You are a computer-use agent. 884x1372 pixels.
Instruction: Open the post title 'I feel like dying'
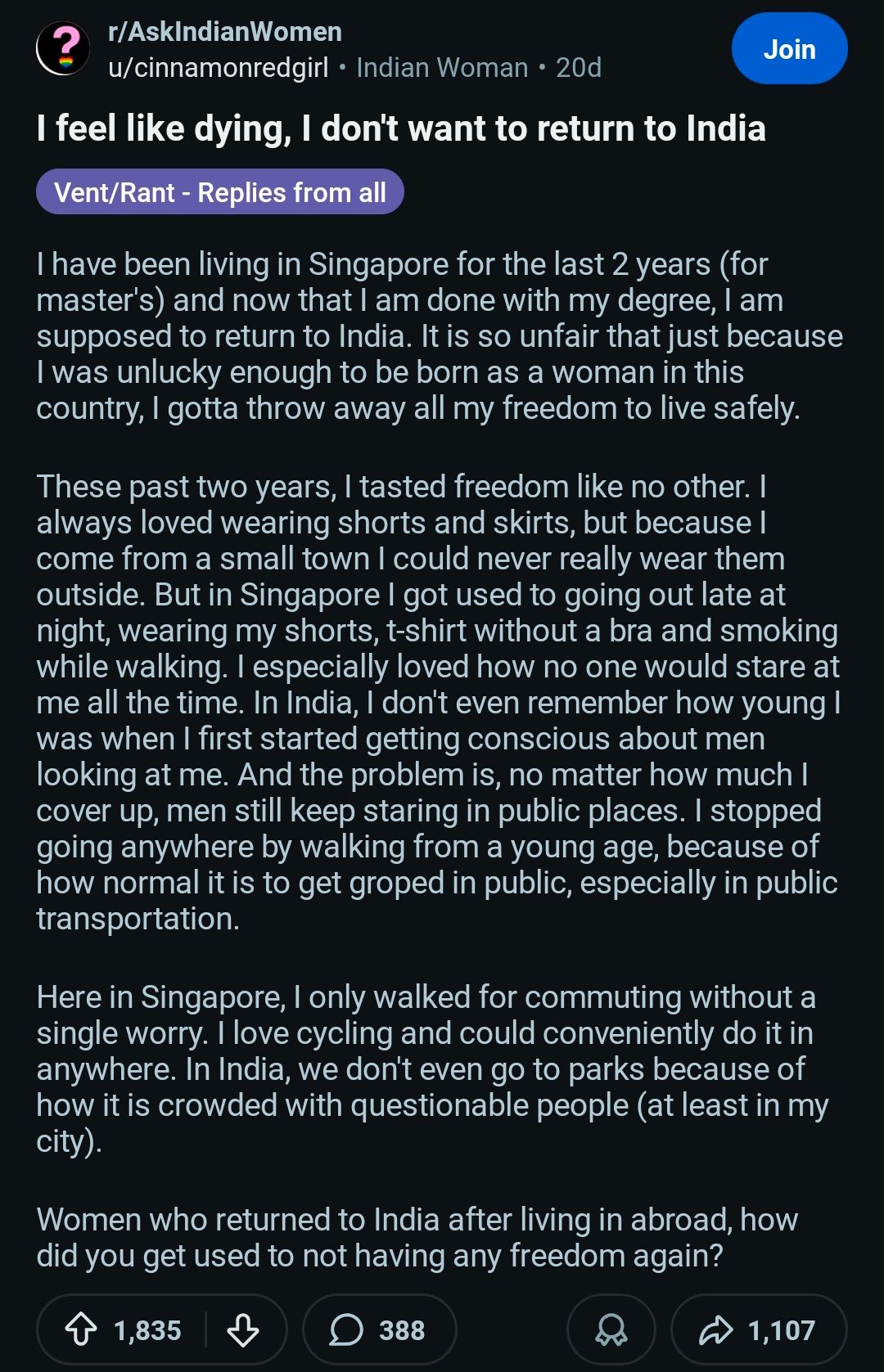pyautogui.click(x=401, y=128)
